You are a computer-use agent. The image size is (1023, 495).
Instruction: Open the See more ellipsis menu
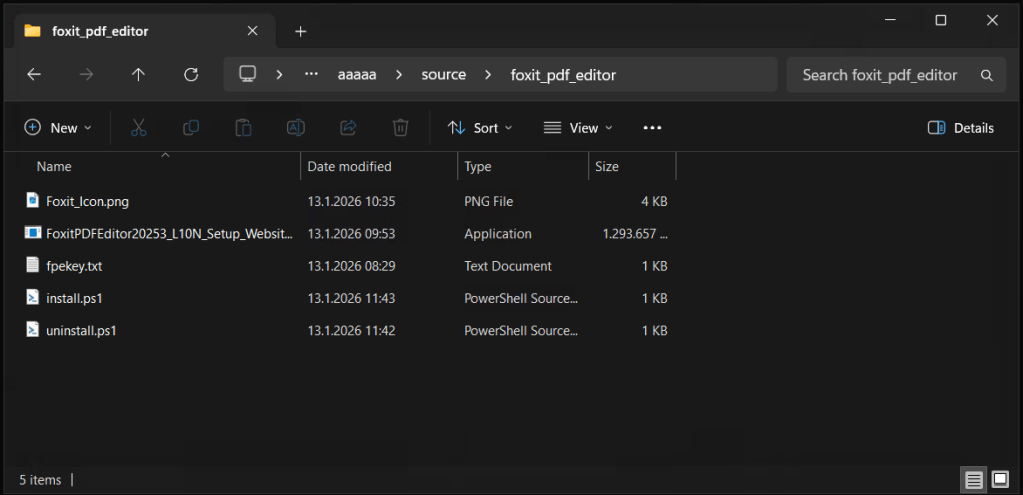click(x=652, y=128)
